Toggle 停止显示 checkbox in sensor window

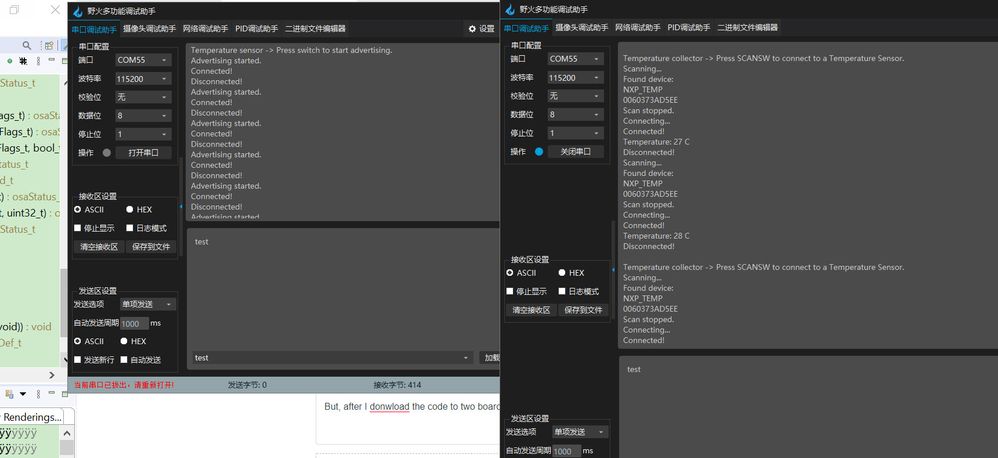click(x=78, y=228)
